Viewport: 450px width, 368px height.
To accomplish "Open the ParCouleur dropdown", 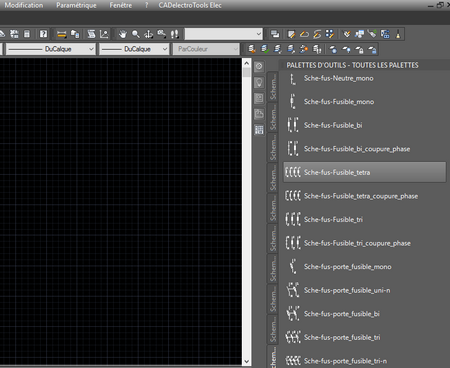I will coord(206,49).
